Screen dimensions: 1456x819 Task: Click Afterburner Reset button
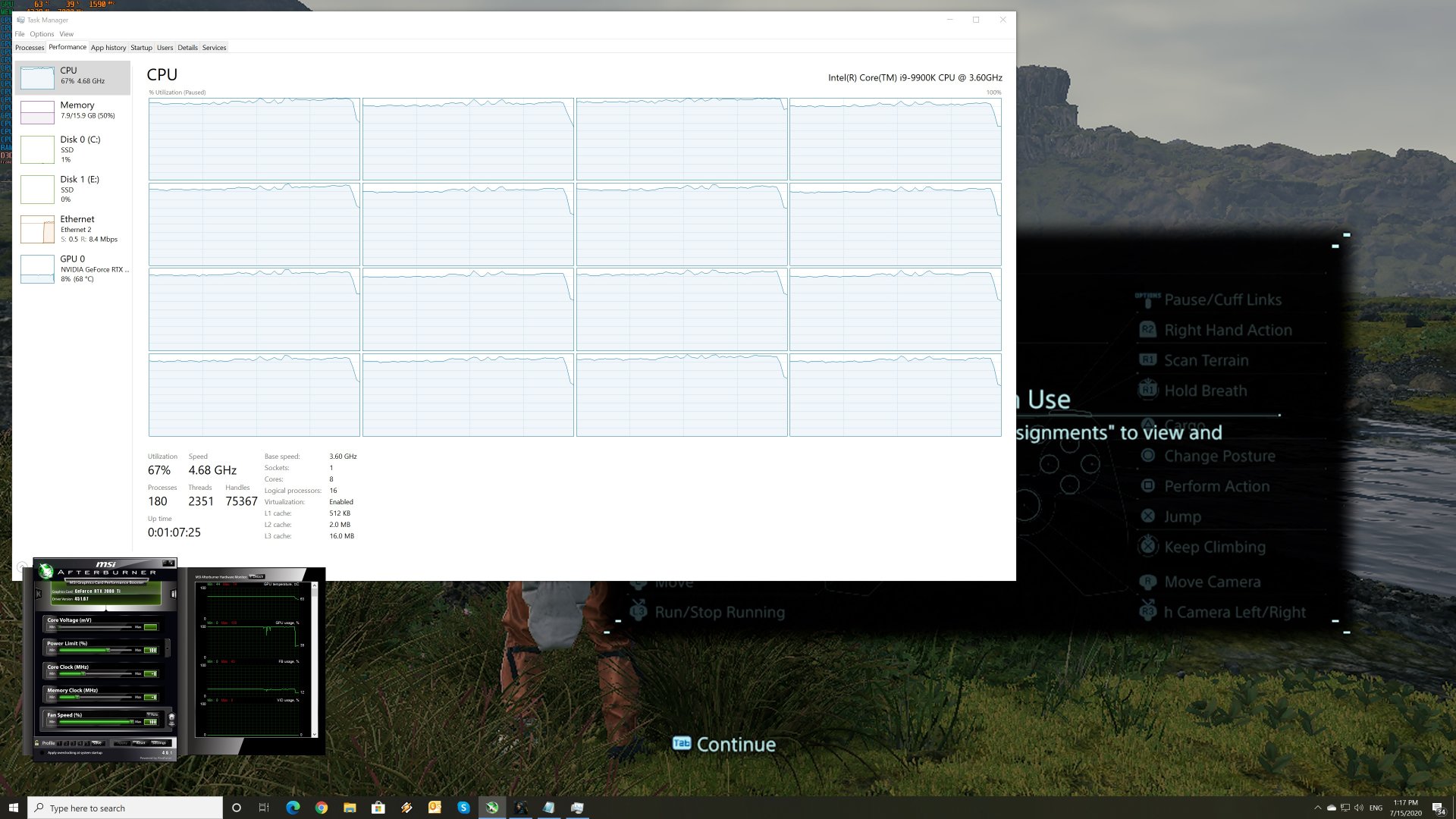pyautogui.click(x=140, y=742)
